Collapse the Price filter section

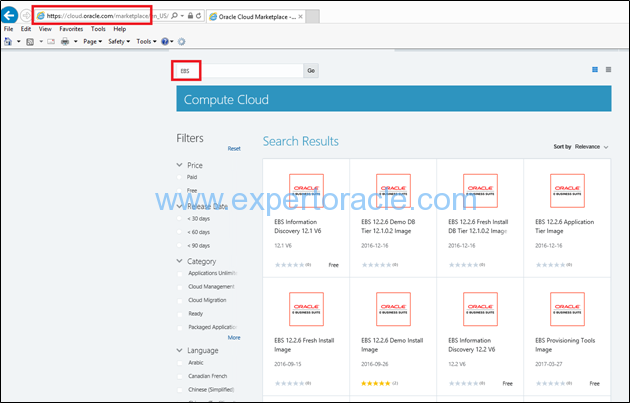(179, 165)
